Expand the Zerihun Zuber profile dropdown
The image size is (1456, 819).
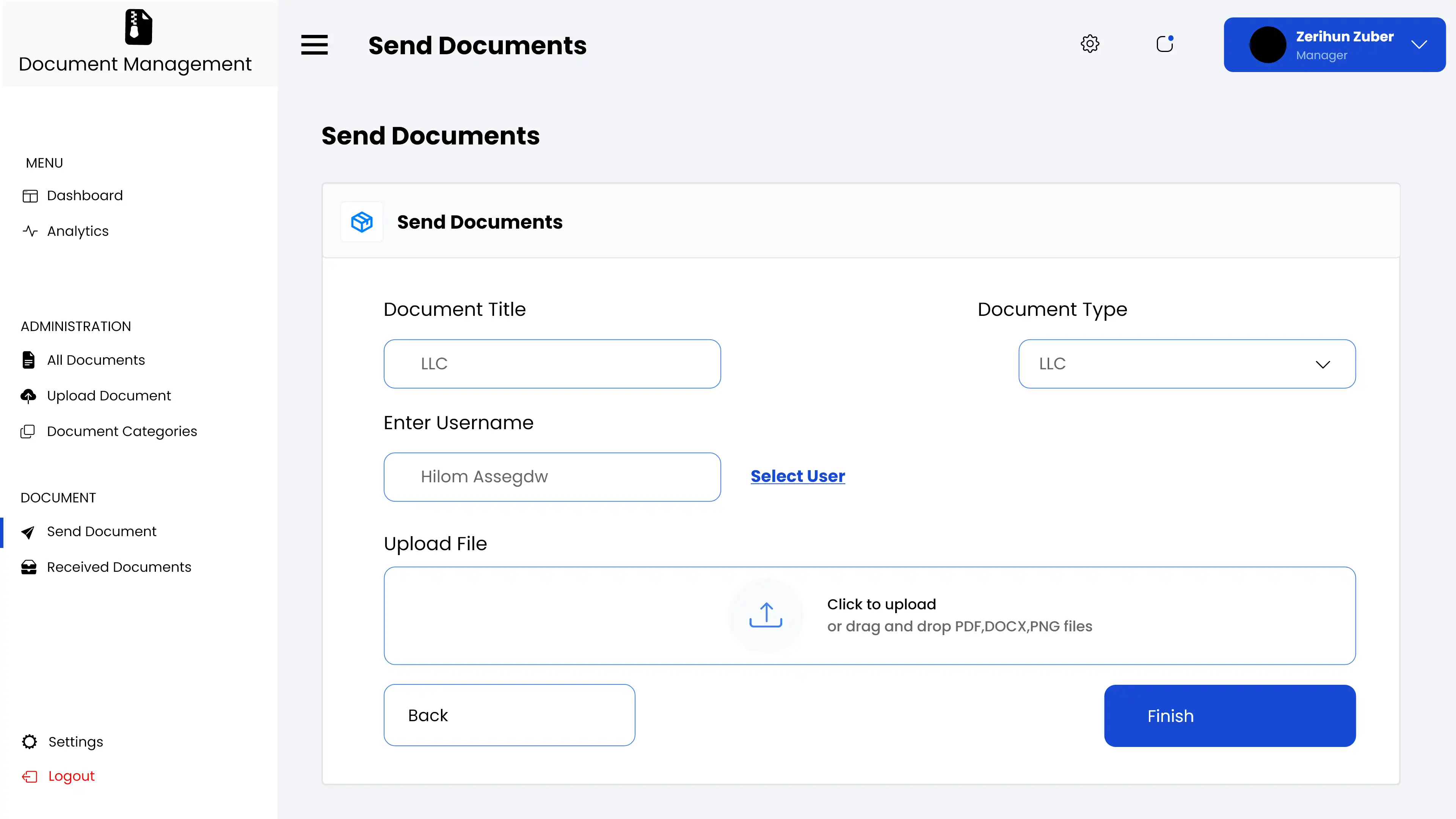tap(1419, 45)
